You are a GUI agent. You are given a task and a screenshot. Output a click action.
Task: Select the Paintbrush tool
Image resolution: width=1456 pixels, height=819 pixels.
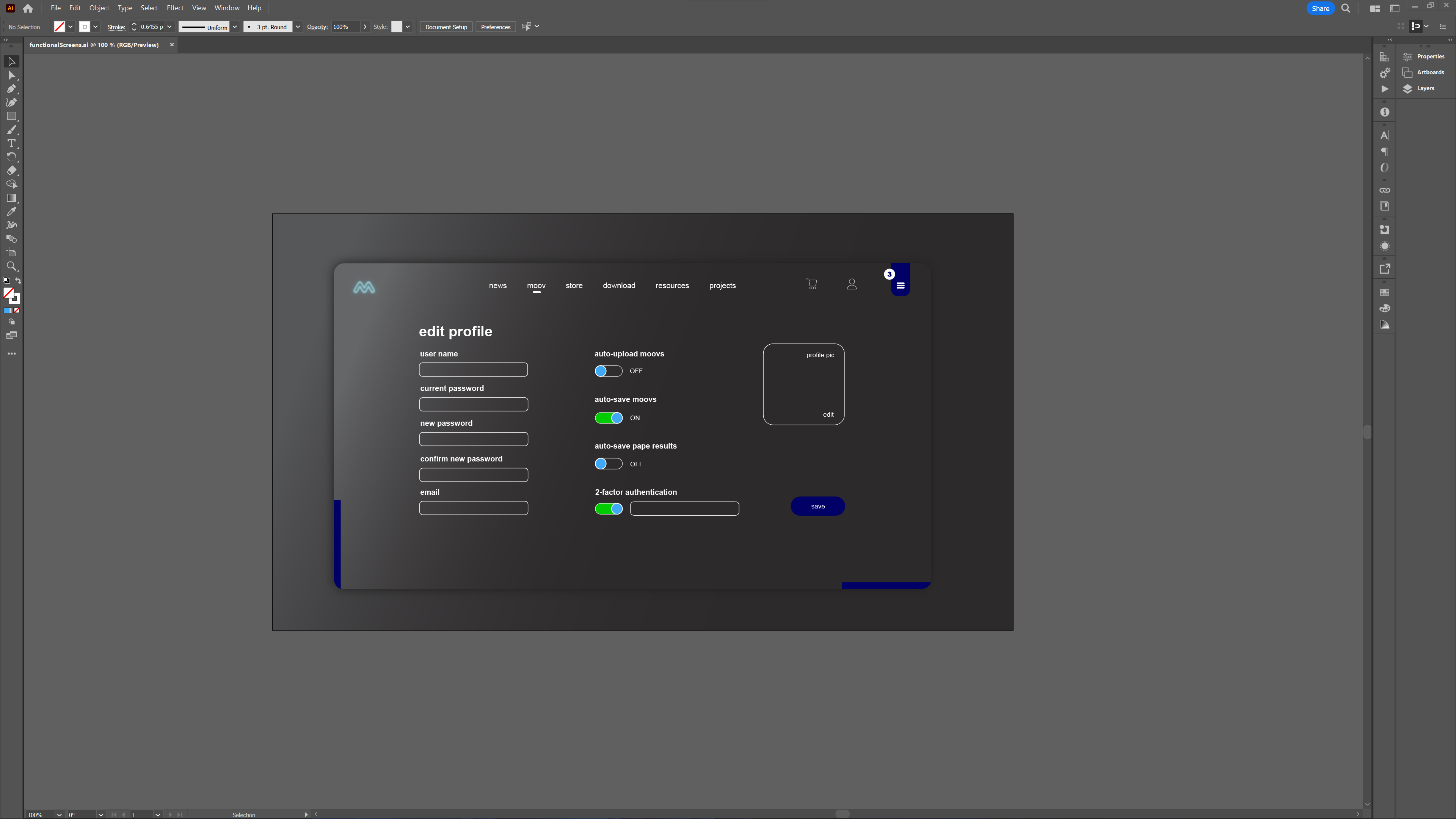(11, 130)
